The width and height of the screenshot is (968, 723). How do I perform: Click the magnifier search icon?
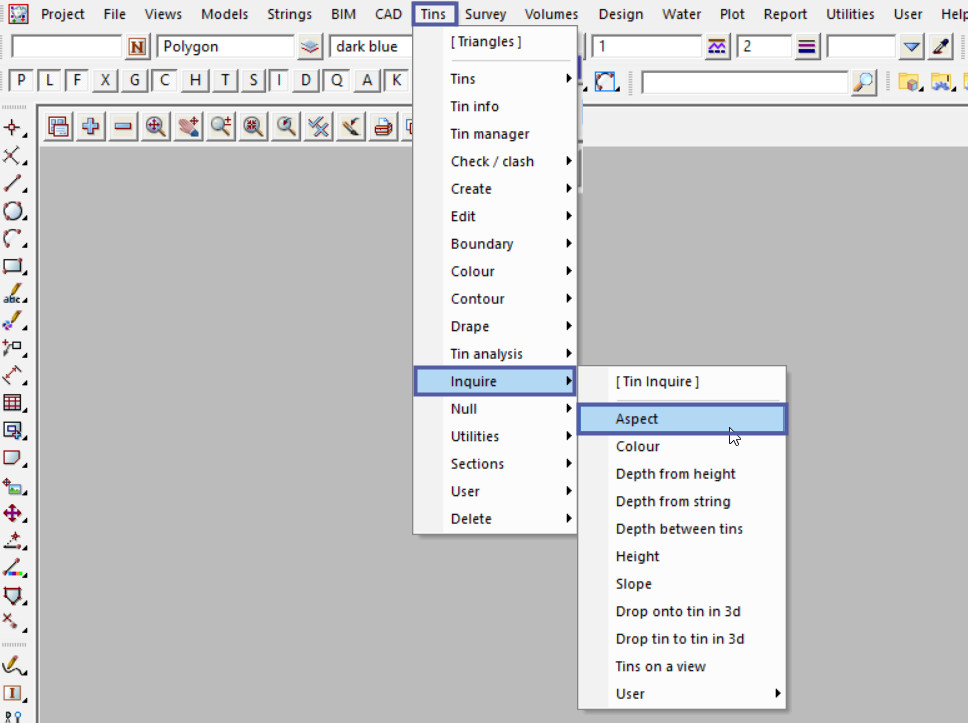(864, 82)
